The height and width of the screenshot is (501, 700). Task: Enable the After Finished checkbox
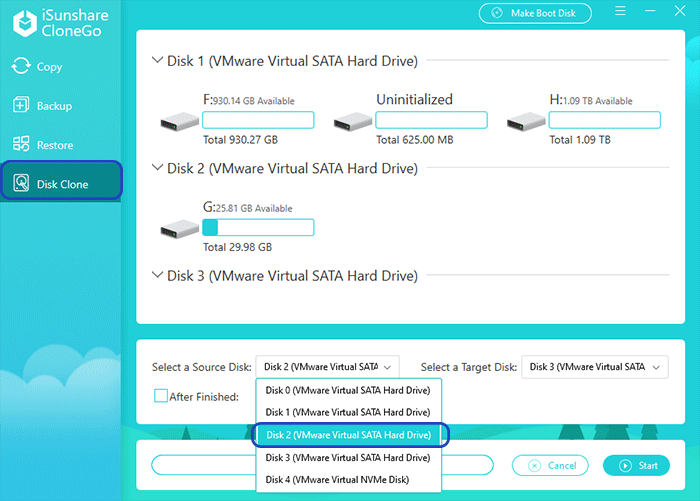[x=160, y=396]
